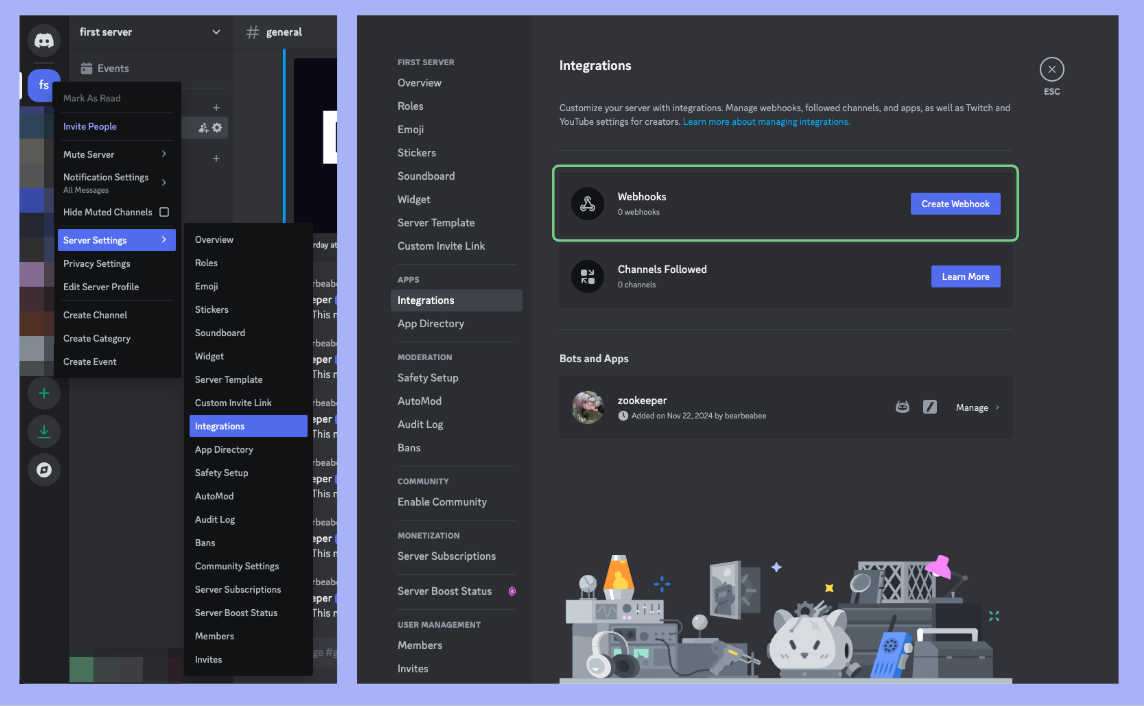Click the hashtag icon beside general
Image resolution: width=1144 pixels, height=706 pixels.
(252, 32)
